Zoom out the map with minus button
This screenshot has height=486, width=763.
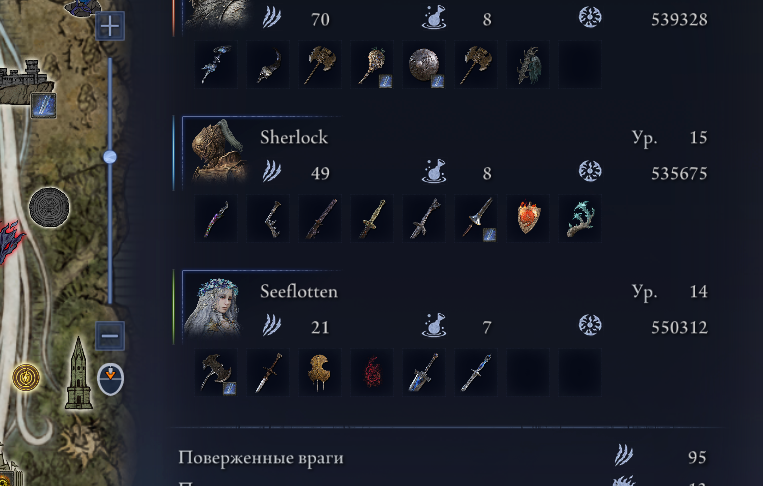pos(110,336)
